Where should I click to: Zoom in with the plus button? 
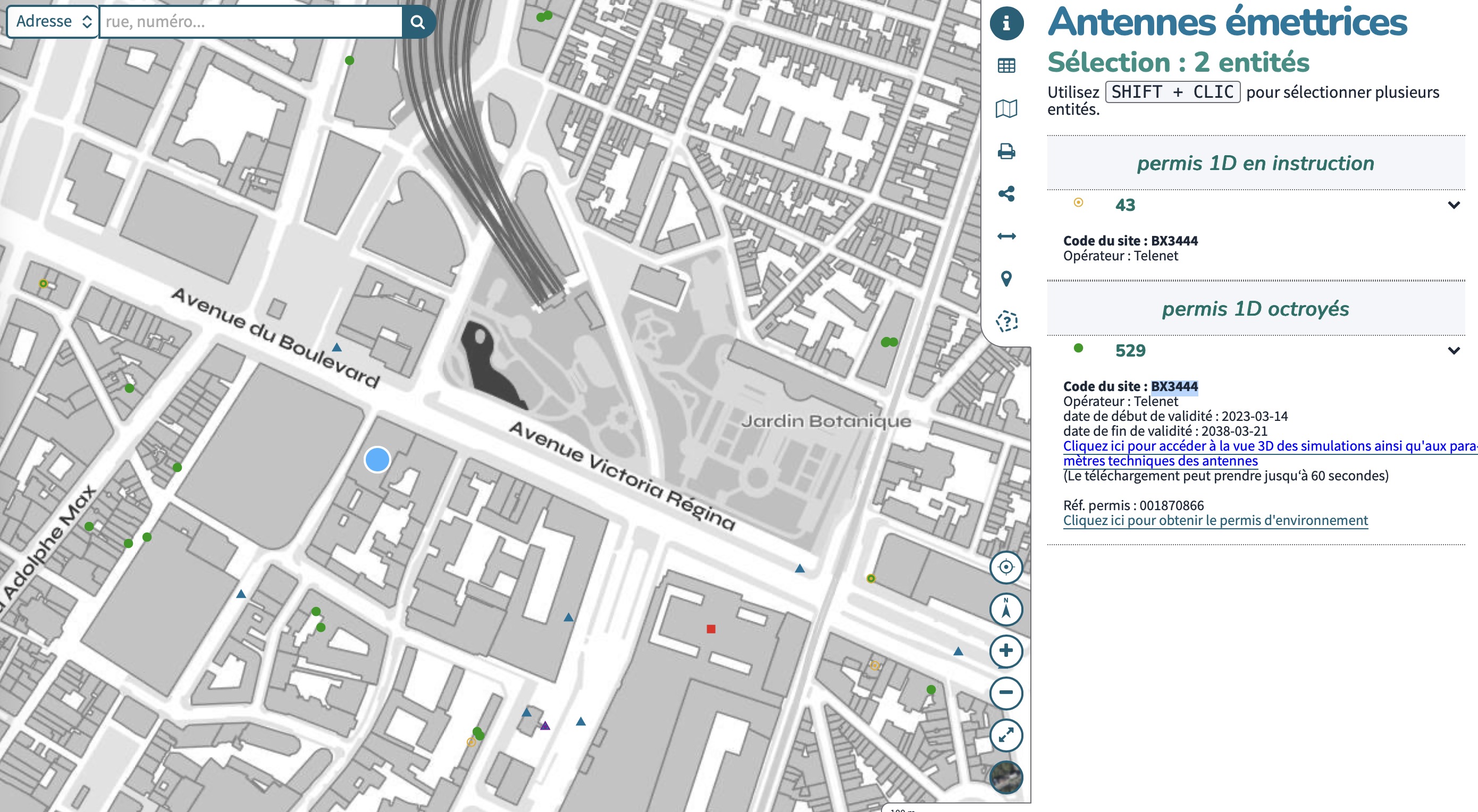[1006, 651]
